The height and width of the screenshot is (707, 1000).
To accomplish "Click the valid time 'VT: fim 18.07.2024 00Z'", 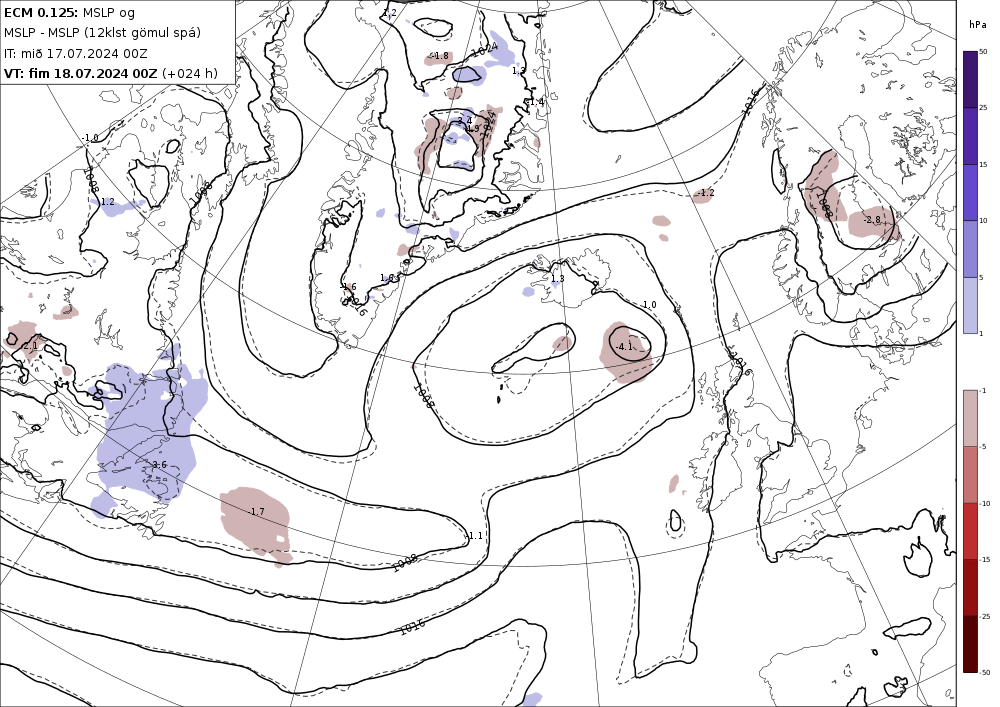I will (x=80, y=73).
